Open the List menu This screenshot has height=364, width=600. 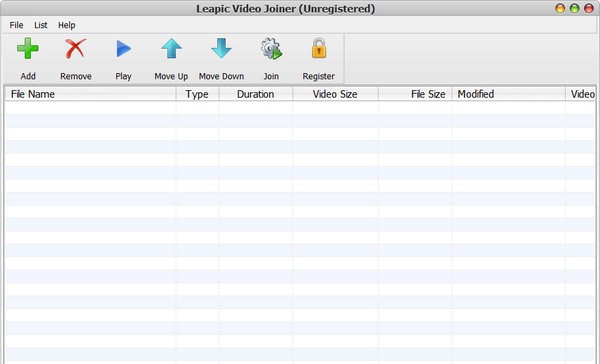click(41, 25)
